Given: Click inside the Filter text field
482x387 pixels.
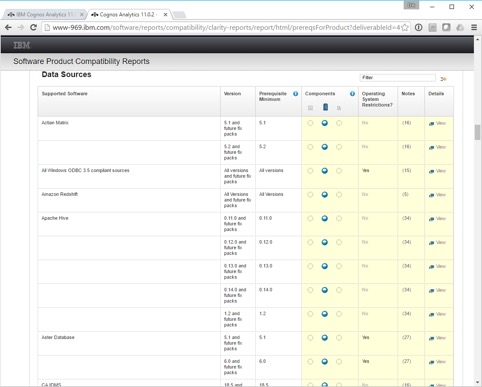Looking at the screenshot, I should click(397, 78).
